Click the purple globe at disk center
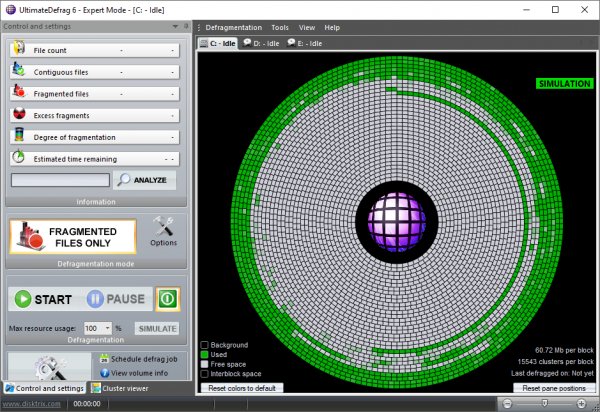Screen dimensions: 600x412 click(397, 222)
